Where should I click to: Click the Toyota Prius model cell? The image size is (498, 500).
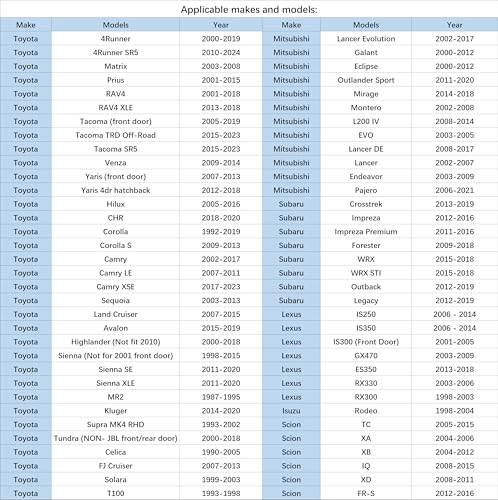pyautogui.click(x=115, y=80)
